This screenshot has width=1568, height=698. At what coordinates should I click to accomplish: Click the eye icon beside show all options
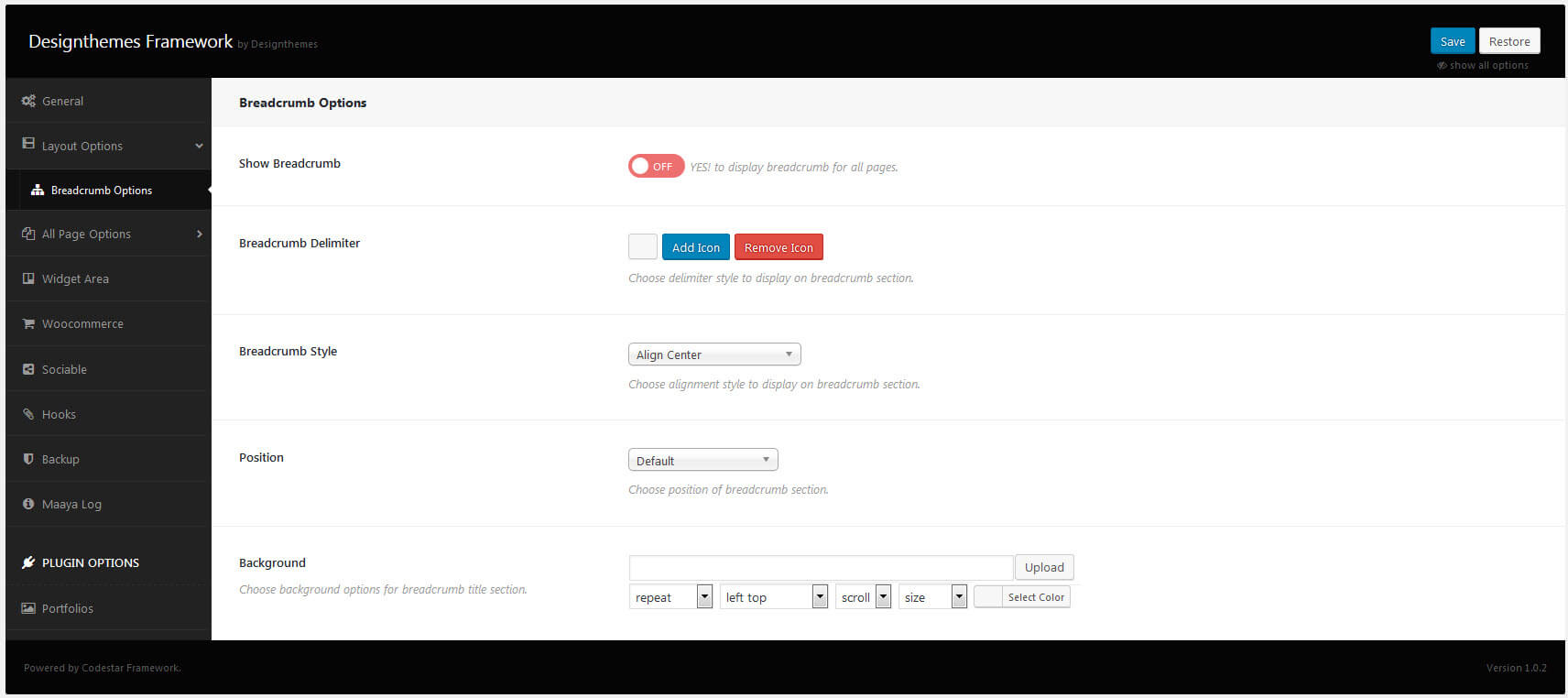[x=1442, y=65]
